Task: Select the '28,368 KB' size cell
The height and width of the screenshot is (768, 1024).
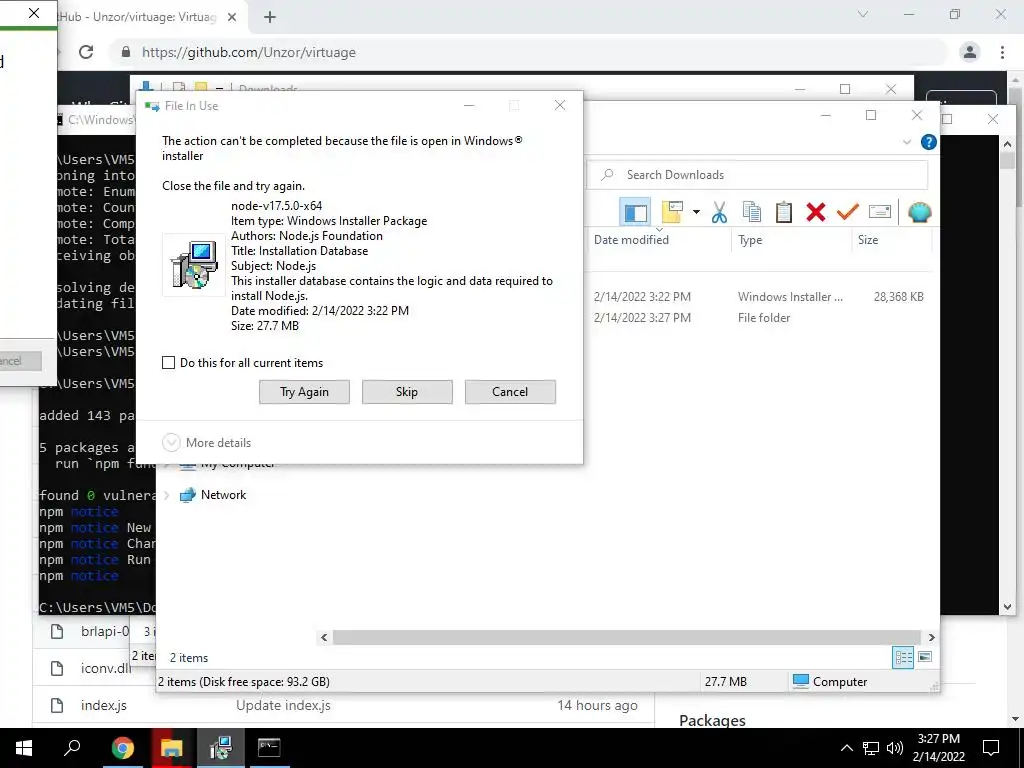Action: 899,296
